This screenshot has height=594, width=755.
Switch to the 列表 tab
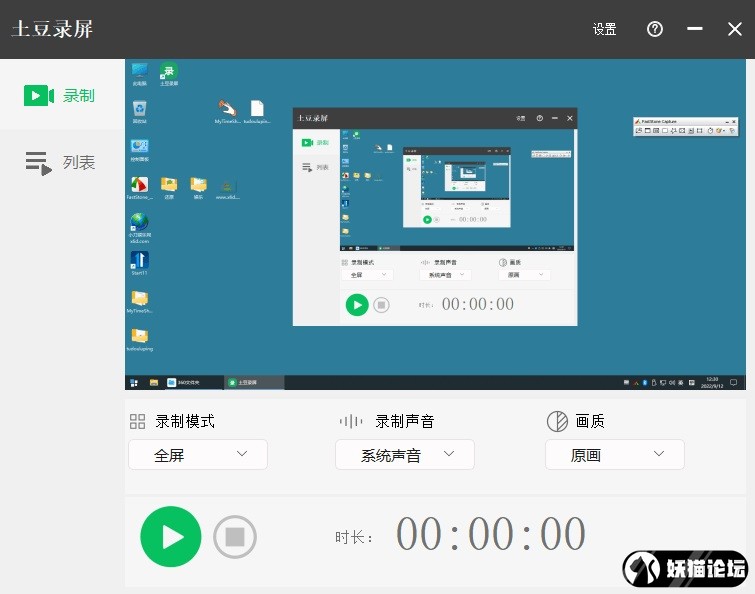click(59, 163)
